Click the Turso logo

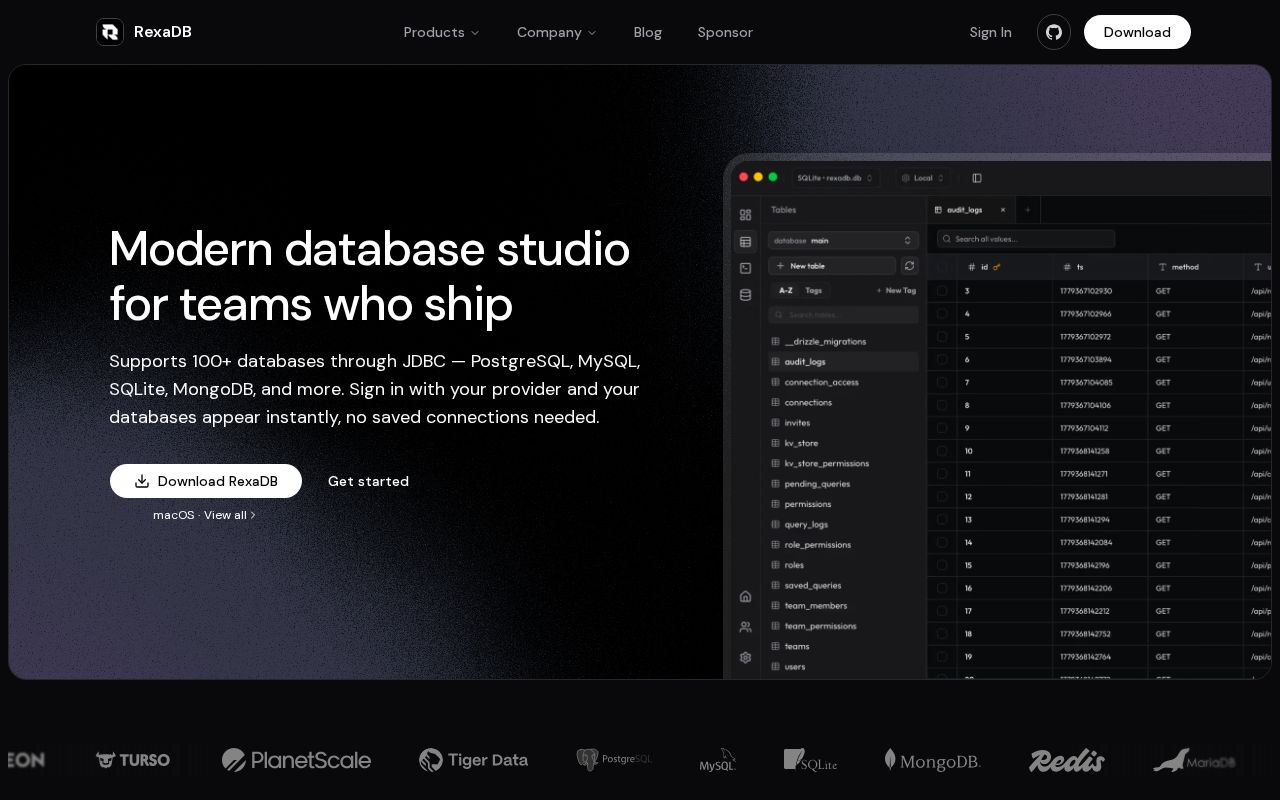132,760
